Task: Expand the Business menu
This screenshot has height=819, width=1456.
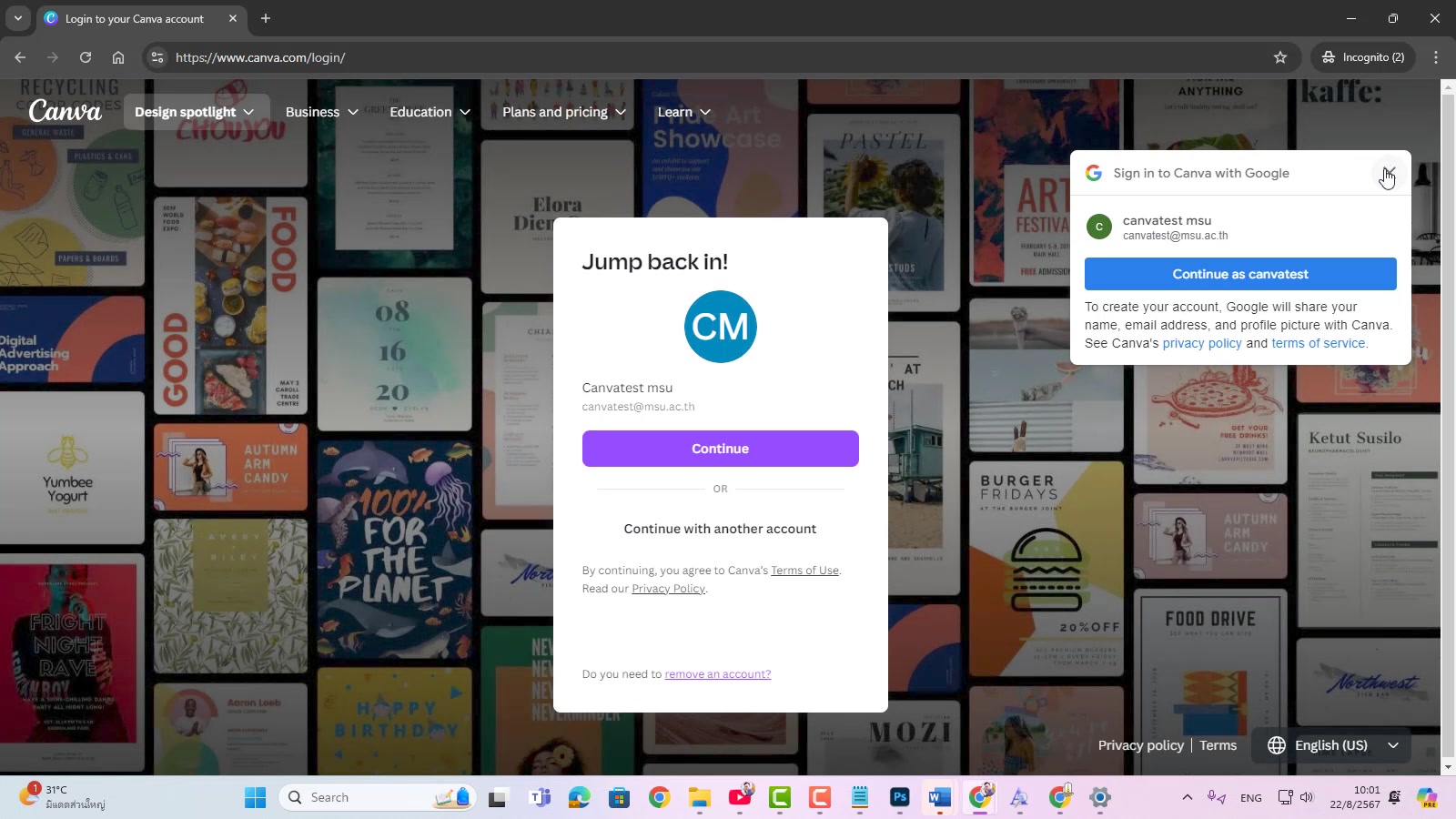Action: click(x=321, y=112)
